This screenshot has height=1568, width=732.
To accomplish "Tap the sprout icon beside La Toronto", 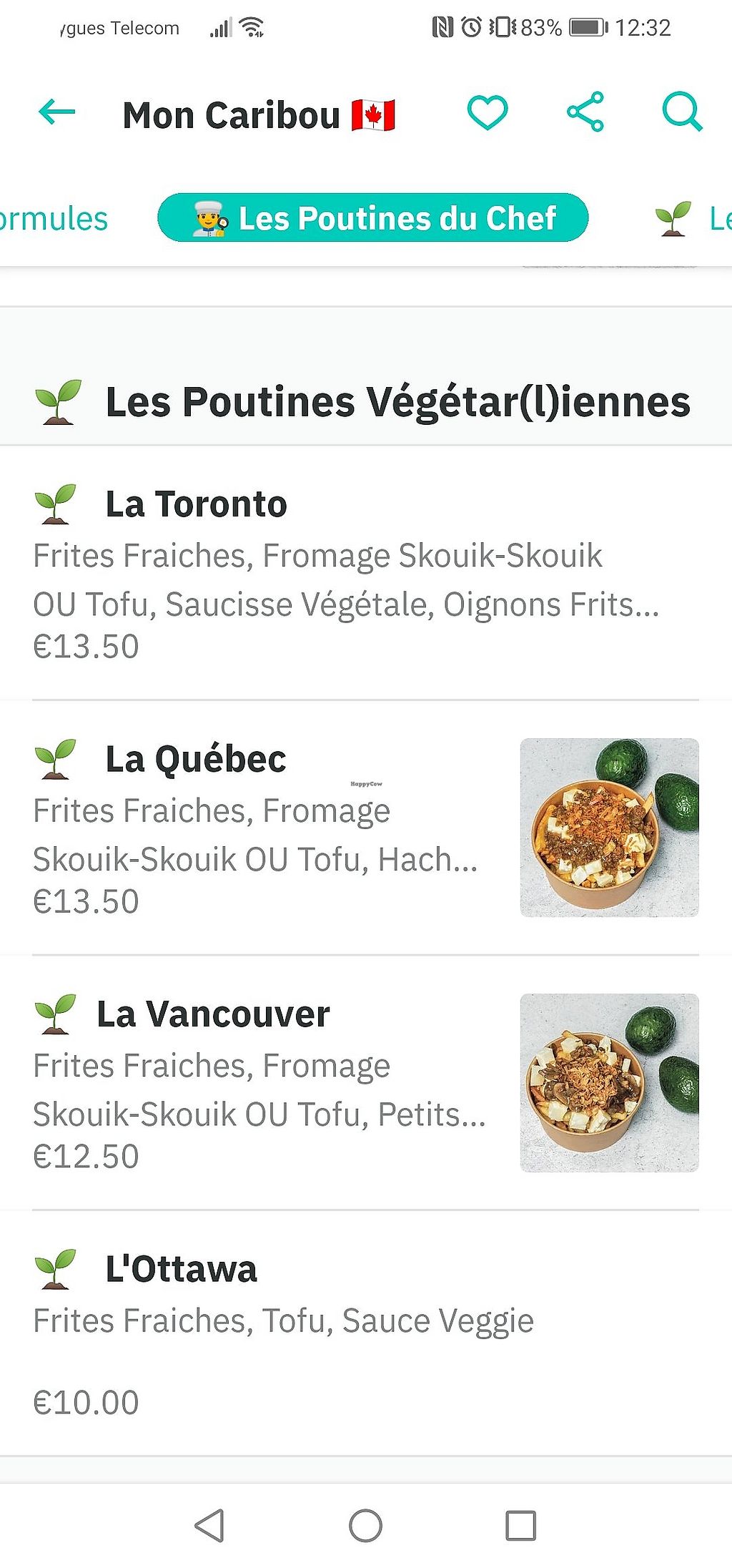I will point(55,504).
